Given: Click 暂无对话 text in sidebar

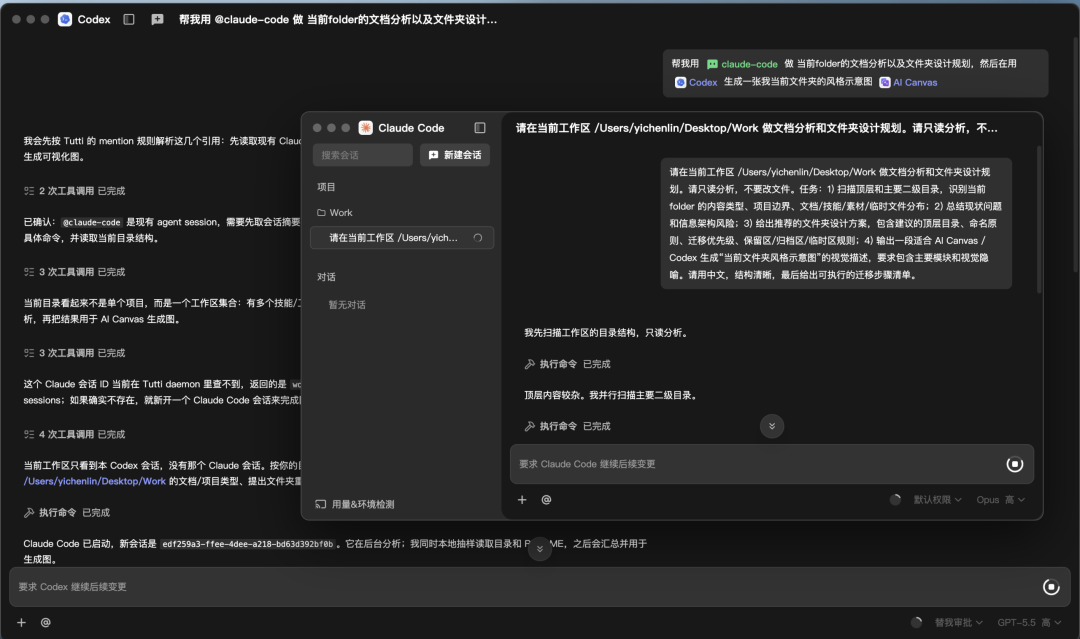Looking at the screenshot, I should [347, 304].
